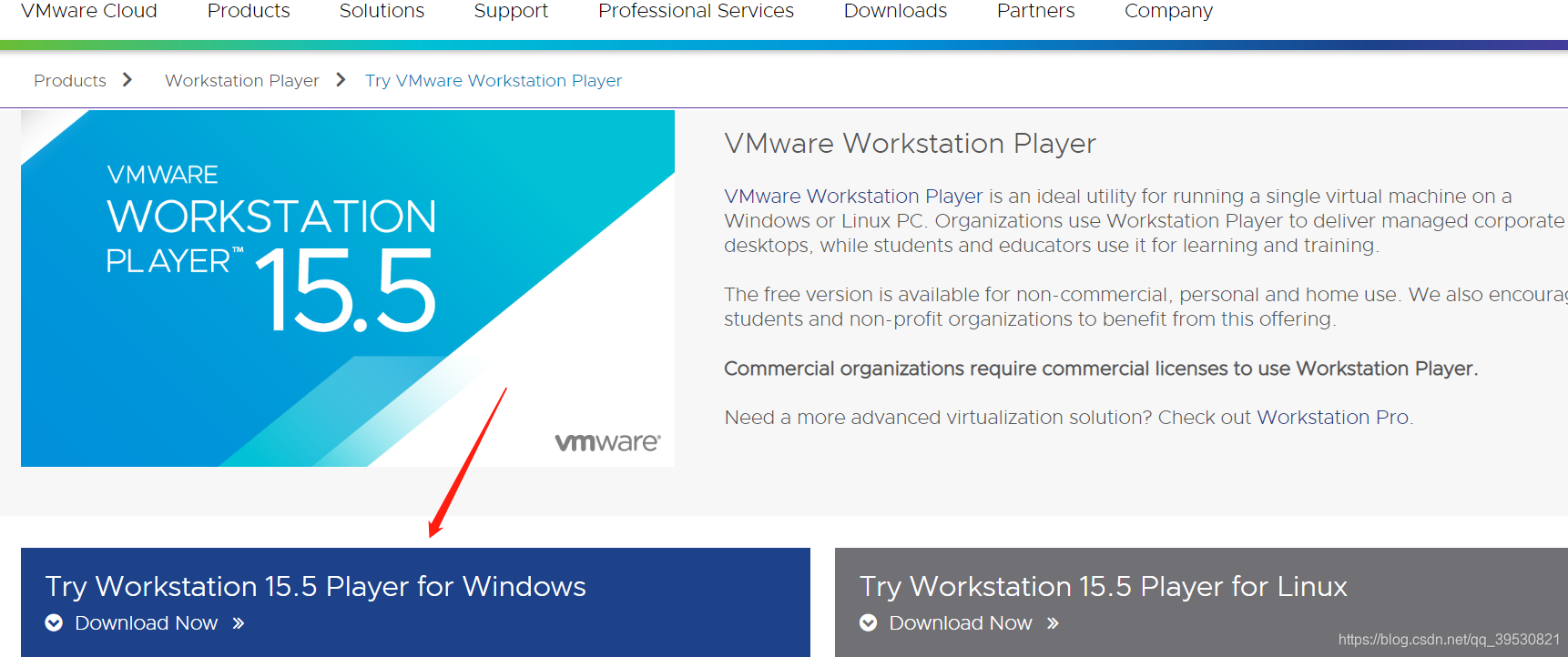Select Try VMware Workstation Player breadcrumb
The width and height of the screenshot is (1568, 657).
click(x=494, y=80)
